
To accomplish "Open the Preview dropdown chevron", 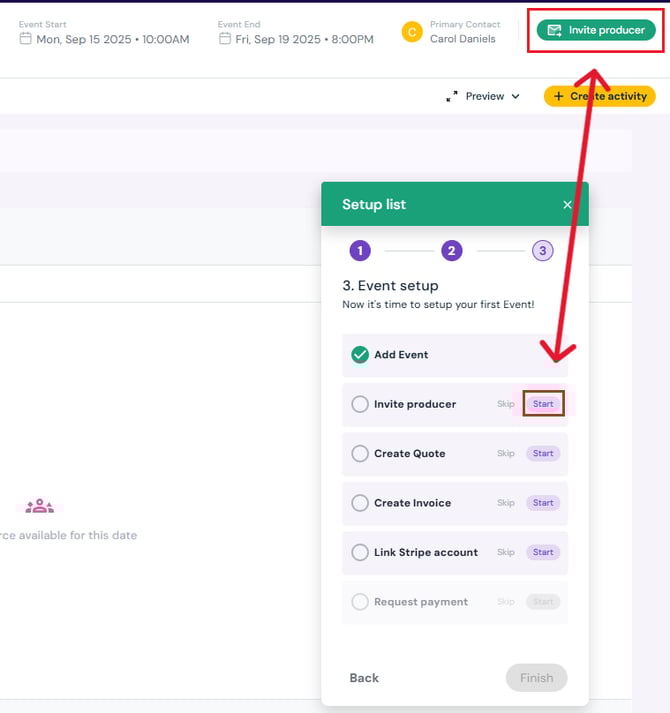I will coord(516,97).
